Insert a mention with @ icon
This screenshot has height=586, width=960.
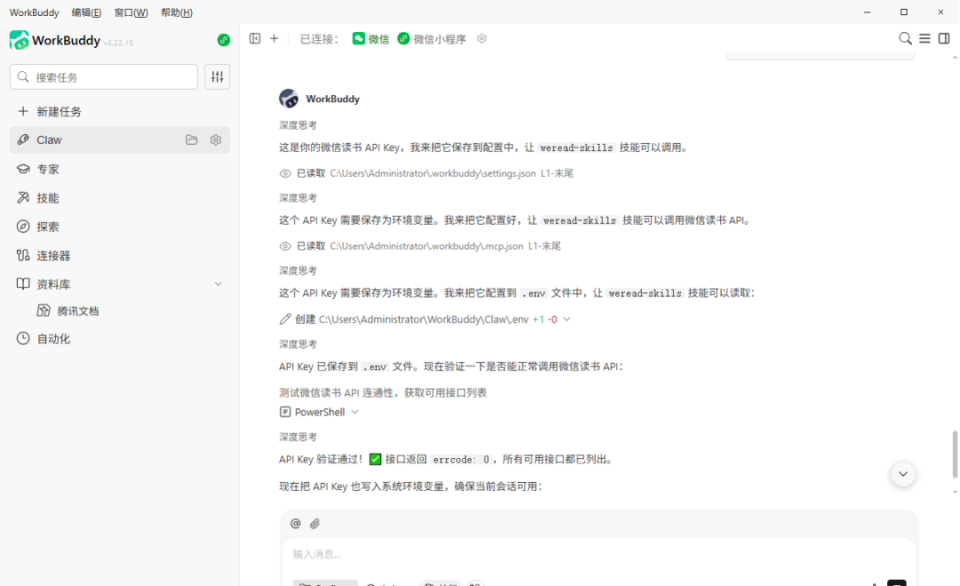296,524
